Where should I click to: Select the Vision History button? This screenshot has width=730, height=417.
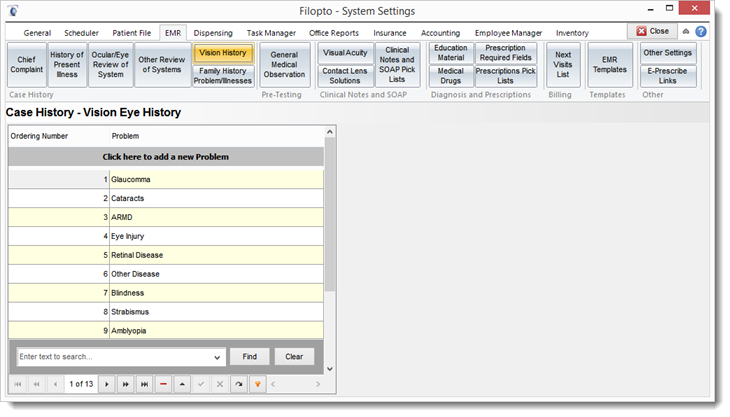click(223, 53)
